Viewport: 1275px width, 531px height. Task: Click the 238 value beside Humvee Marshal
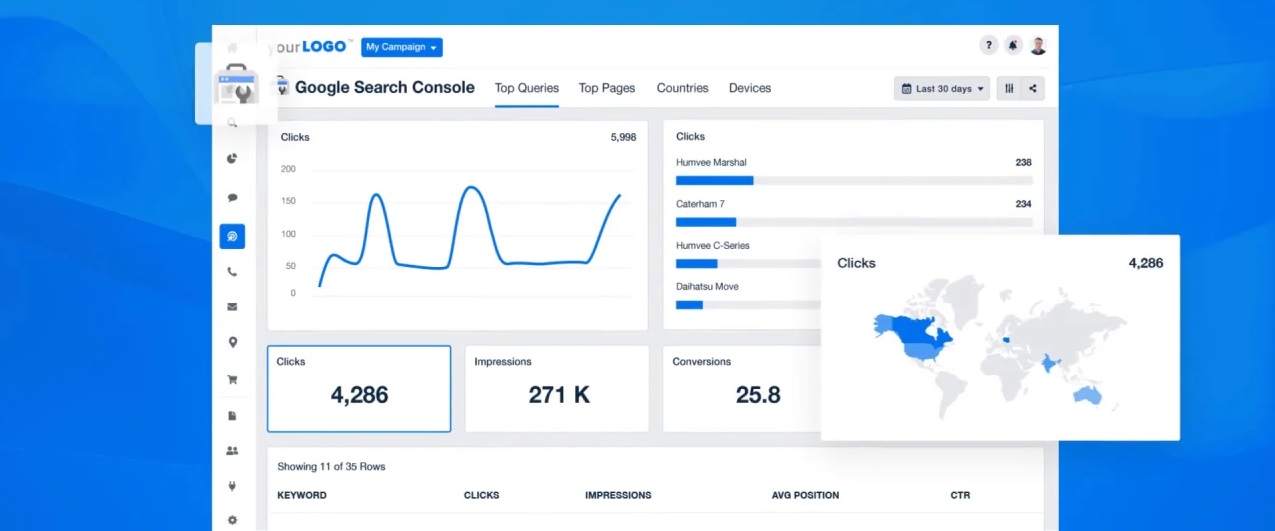click(1023, 162)
